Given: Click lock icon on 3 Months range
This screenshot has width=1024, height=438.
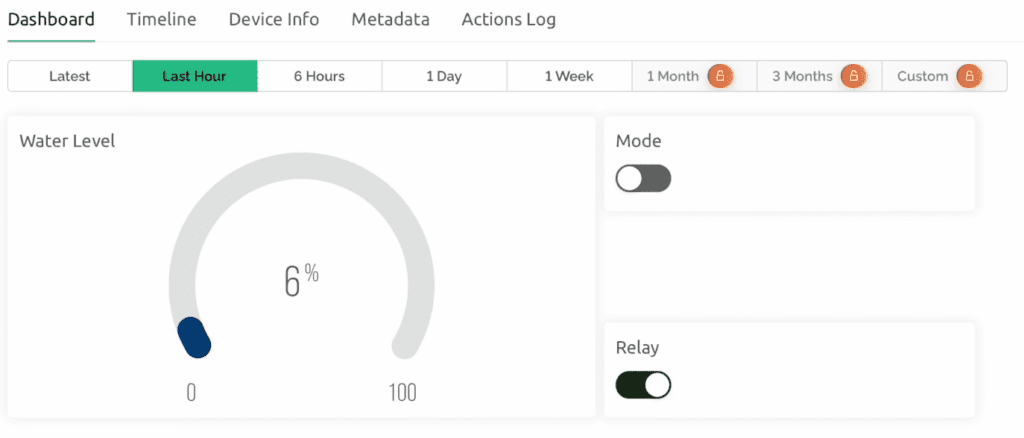Looking at the screenshot, I should pos(852,76).
